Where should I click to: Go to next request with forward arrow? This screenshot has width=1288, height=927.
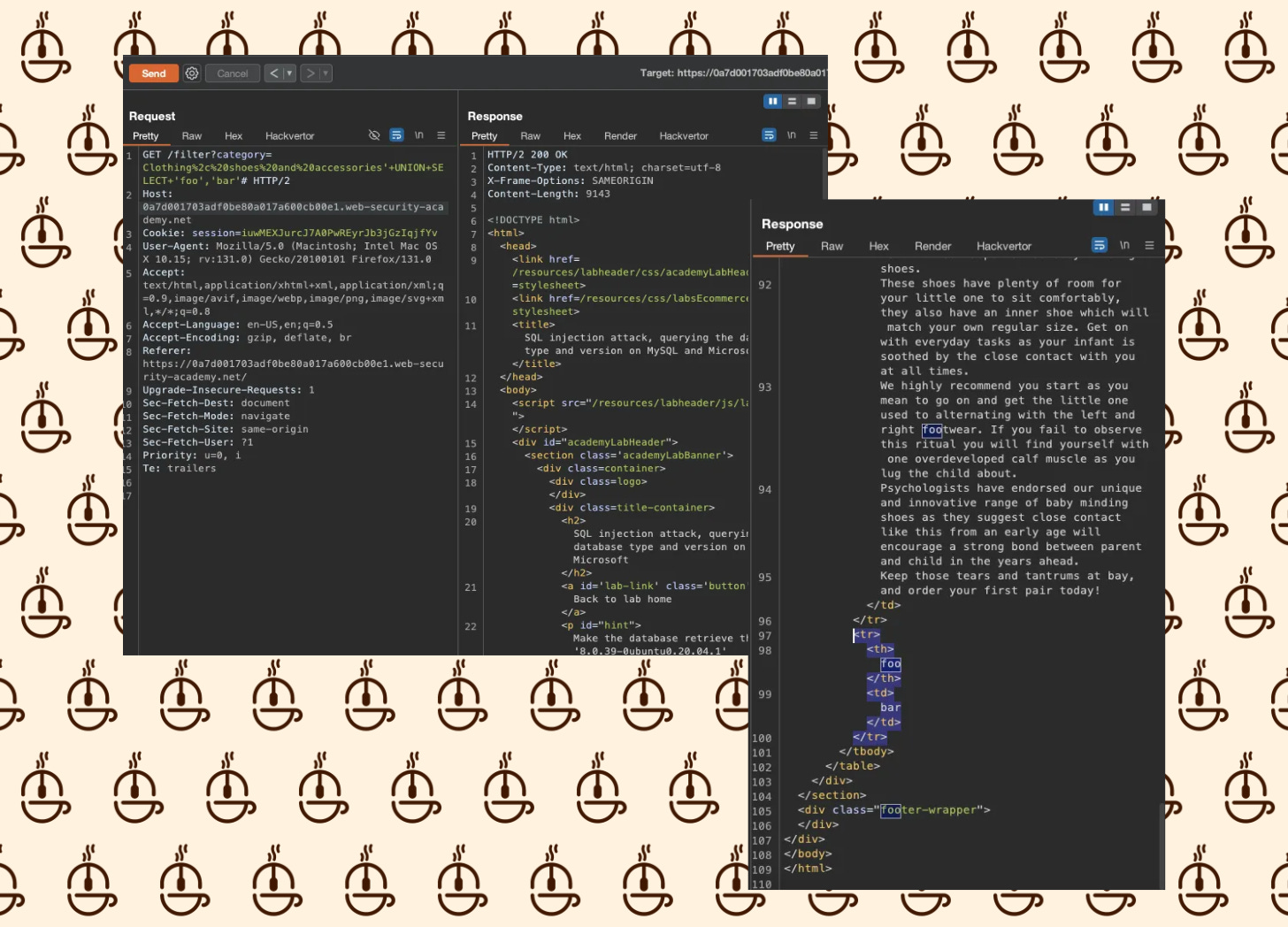(x=310, y=73)
